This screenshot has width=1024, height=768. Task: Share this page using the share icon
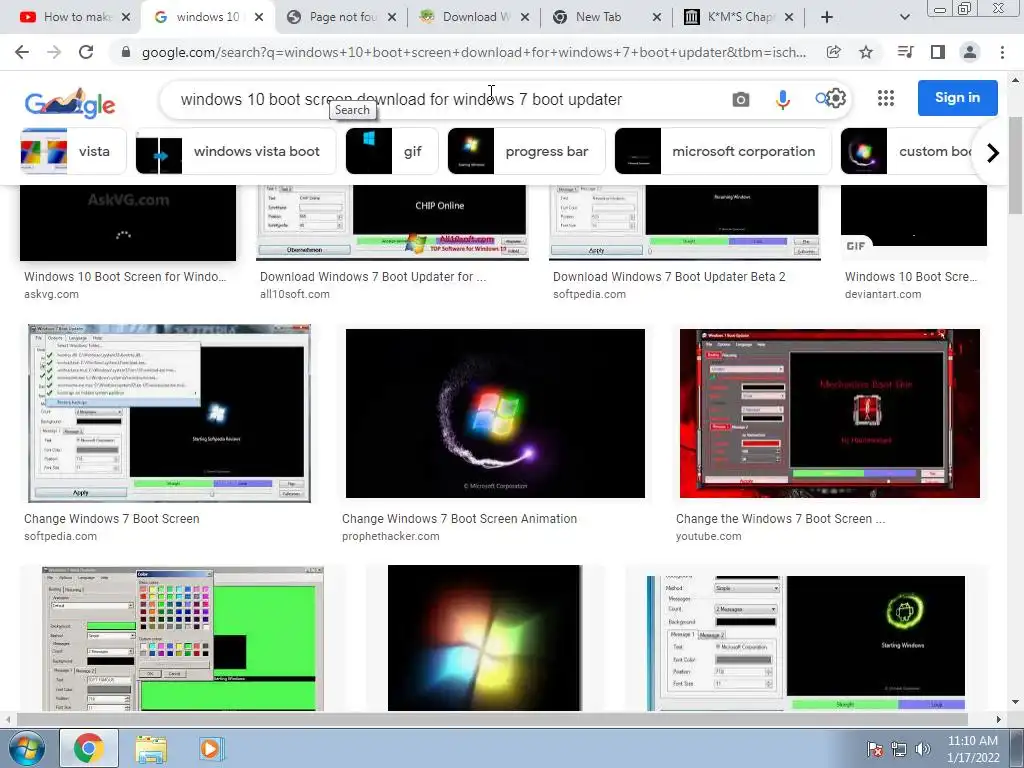(833, 52)
